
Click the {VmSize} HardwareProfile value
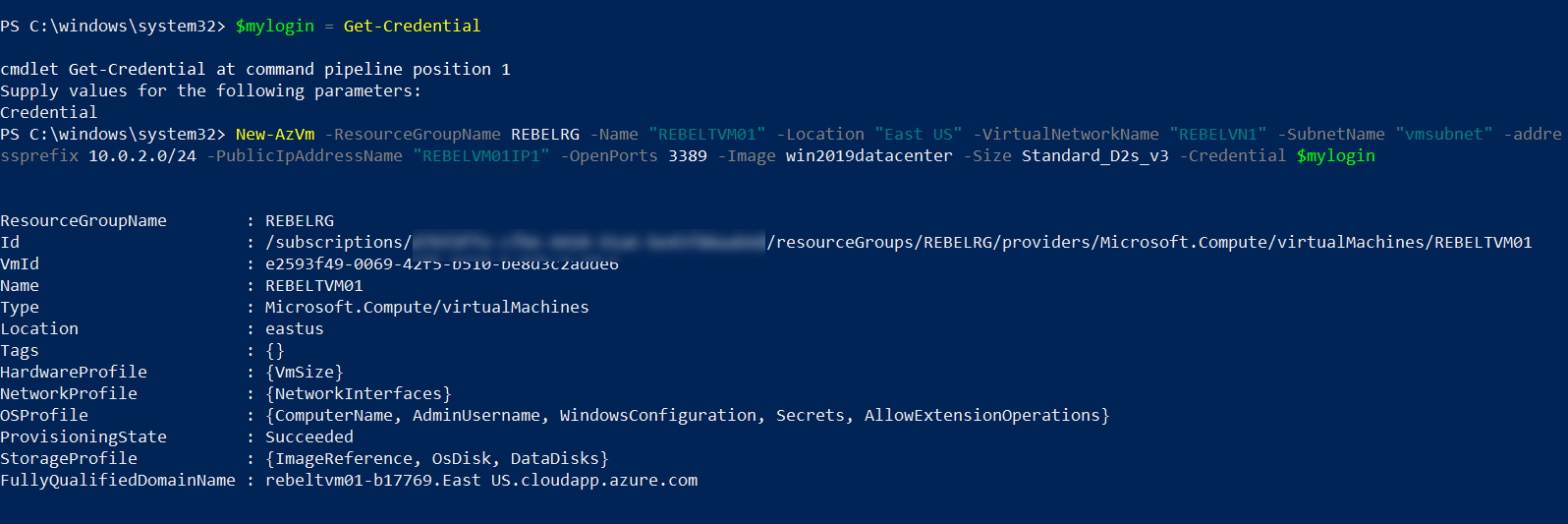[304, 372]
